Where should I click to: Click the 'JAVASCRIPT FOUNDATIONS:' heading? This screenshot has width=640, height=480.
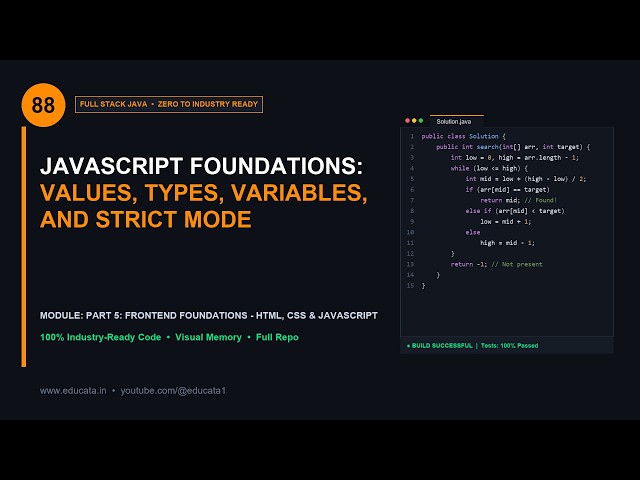tap(201, 166)
